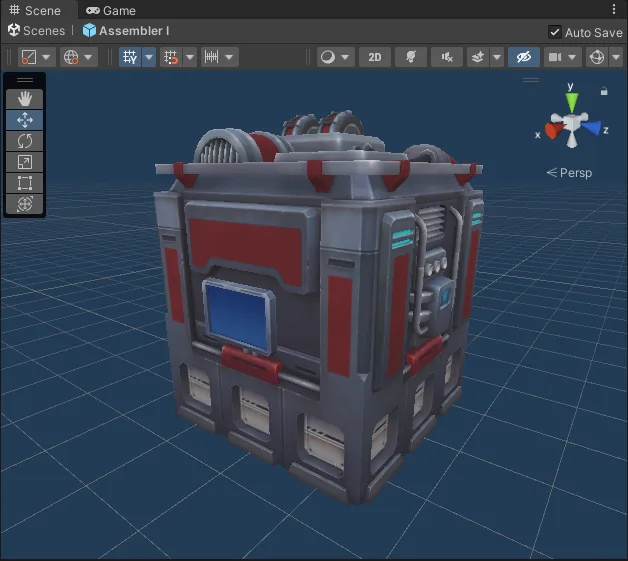This screenshot has height=561, width=628.
Task: Toggle 2D view mode
Action: [x=374, y=57]
